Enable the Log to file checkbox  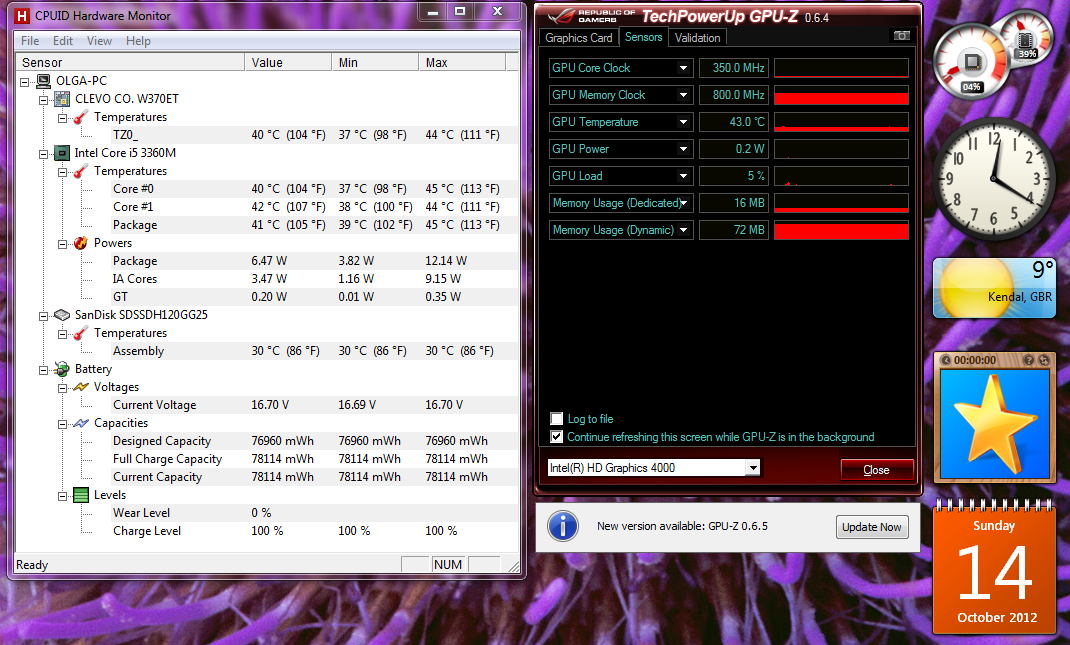point(557,419)
